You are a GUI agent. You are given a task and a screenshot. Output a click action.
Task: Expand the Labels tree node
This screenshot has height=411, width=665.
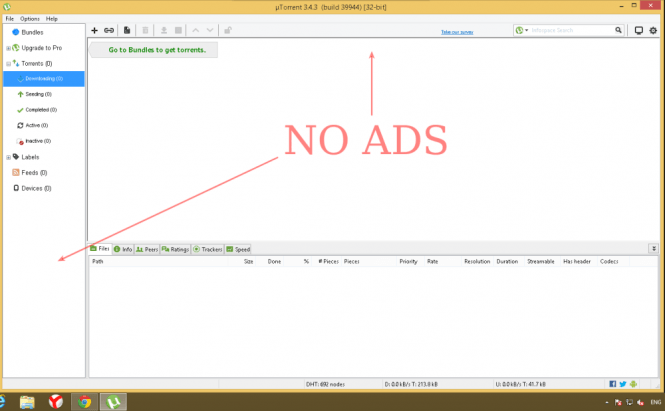click(8, 157)
